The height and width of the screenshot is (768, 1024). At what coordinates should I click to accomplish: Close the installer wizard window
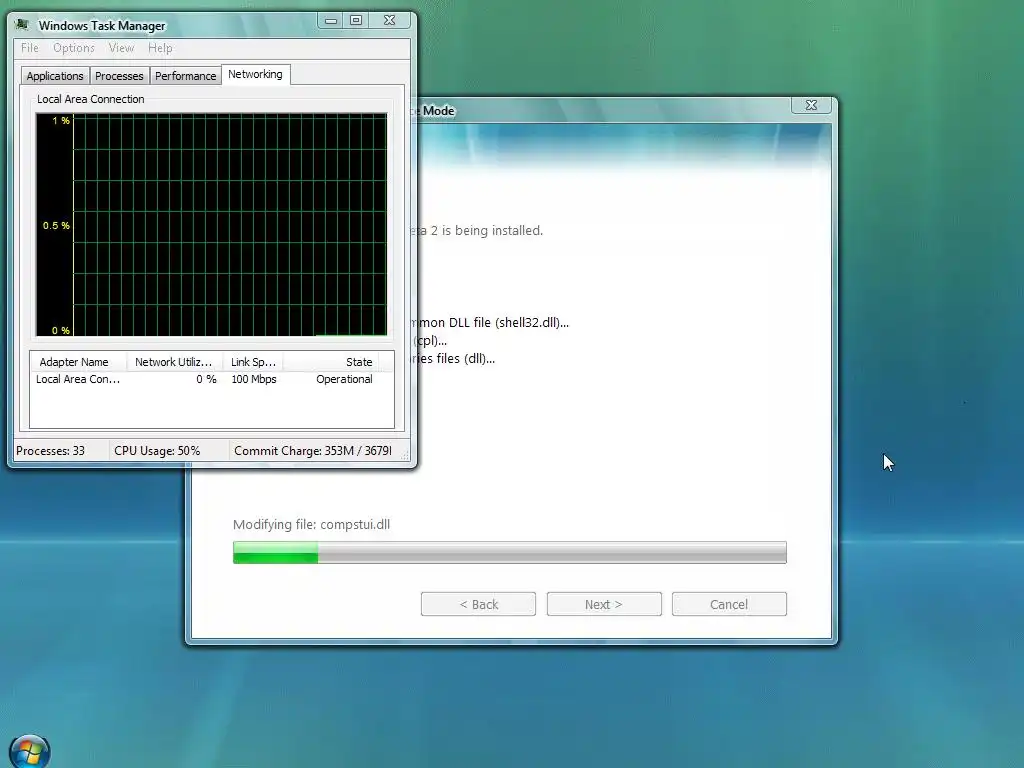click(811, 105)
